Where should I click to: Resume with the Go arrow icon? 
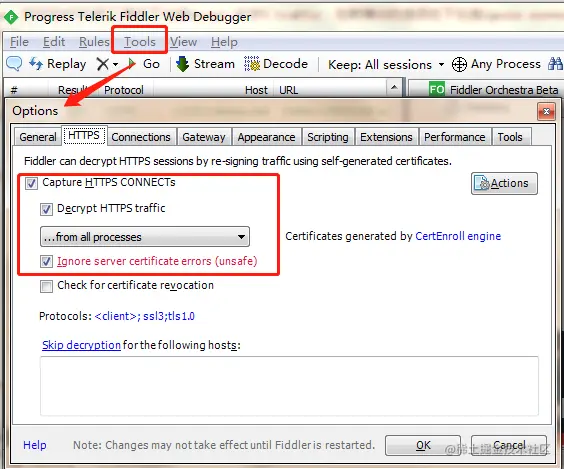click(x=132, y=64)
